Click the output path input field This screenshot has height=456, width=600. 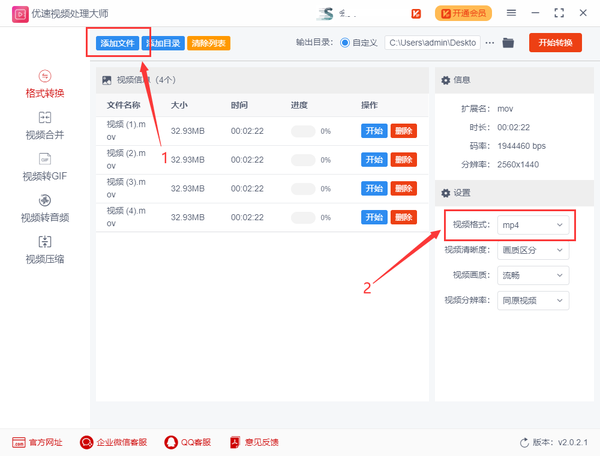point(432,43)
